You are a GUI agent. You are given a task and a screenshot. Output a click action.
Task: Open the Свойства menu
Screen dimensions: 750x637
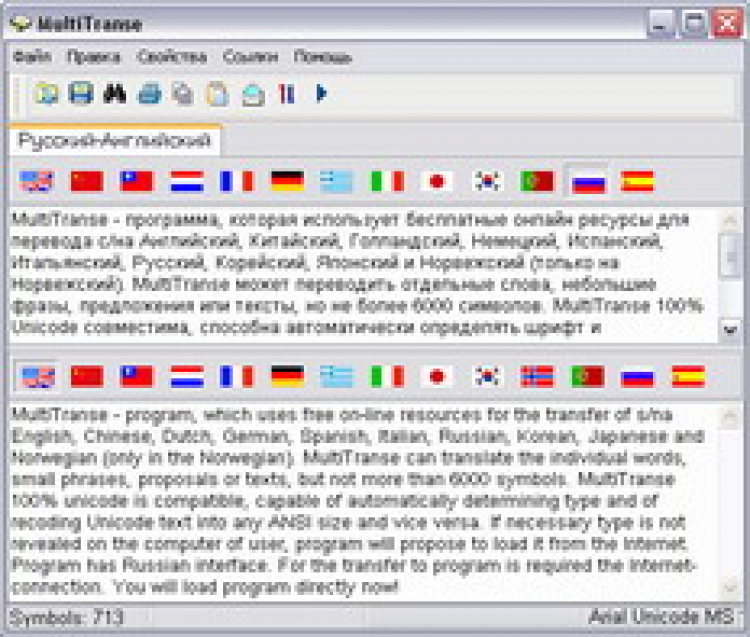coord(172,57)
